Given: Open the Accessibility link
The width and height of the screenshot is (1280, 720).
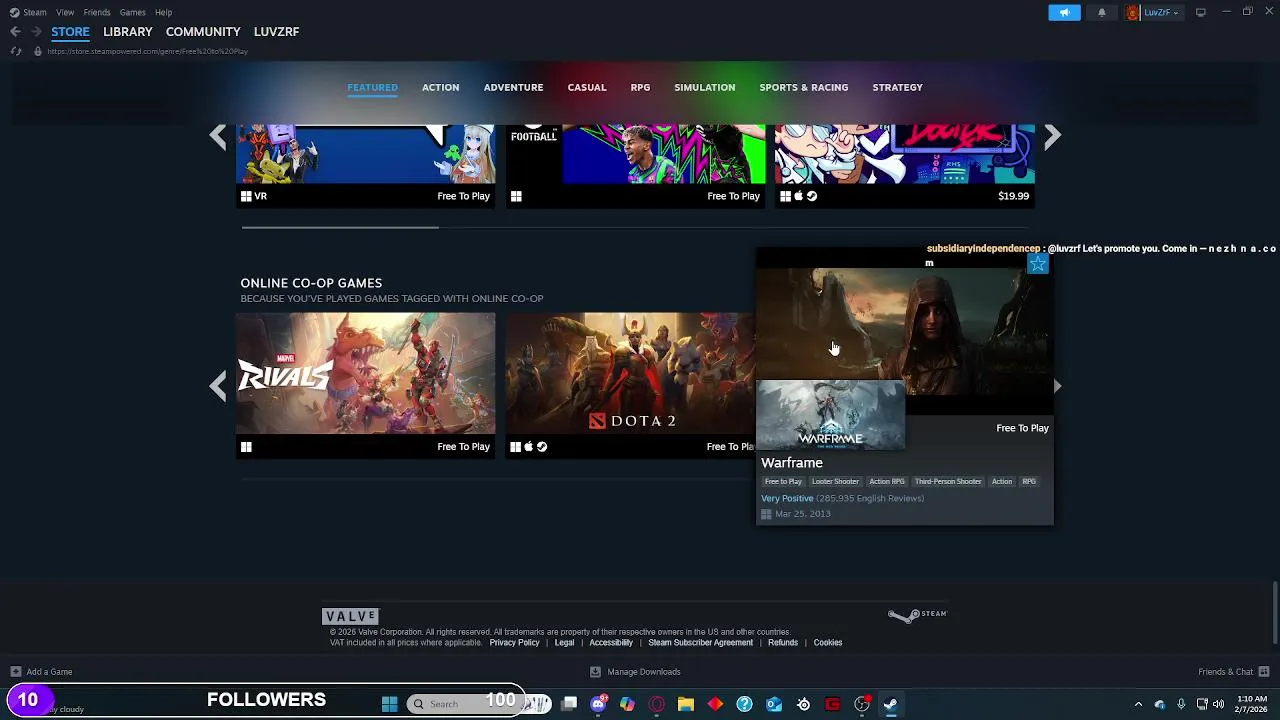Looking at the screenshot, I should [x=611, y=643].
